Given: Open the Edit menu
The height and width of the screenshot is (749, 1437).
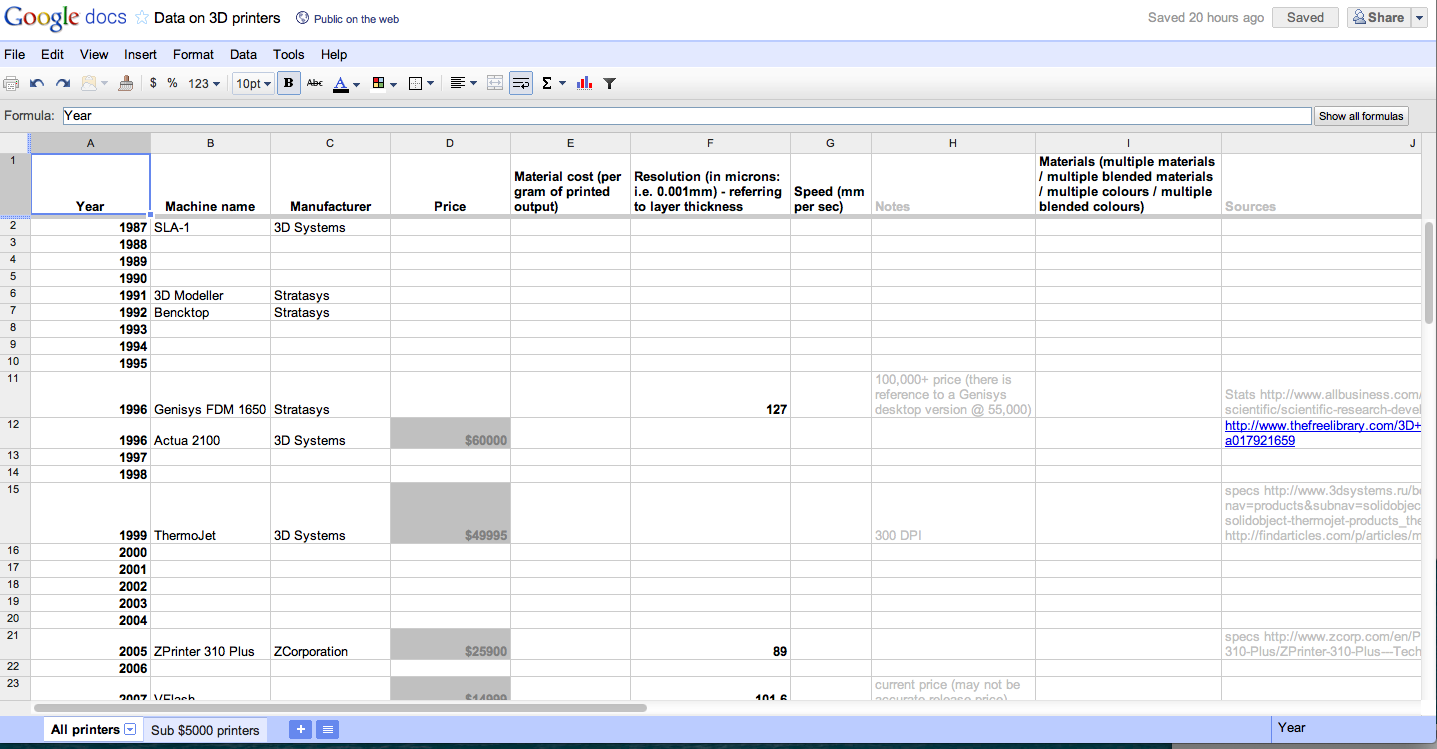Looking at the screenshot, I should (52, 54).
